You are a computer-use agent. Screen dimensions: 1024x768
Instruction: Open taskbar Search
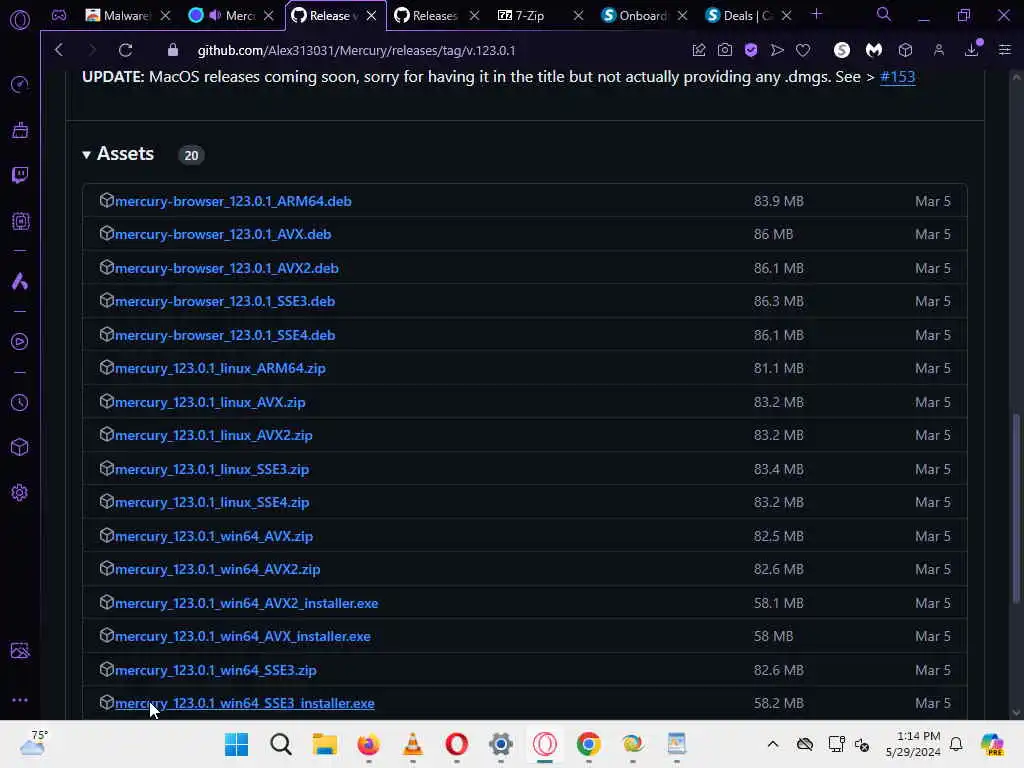click(281, 744)
